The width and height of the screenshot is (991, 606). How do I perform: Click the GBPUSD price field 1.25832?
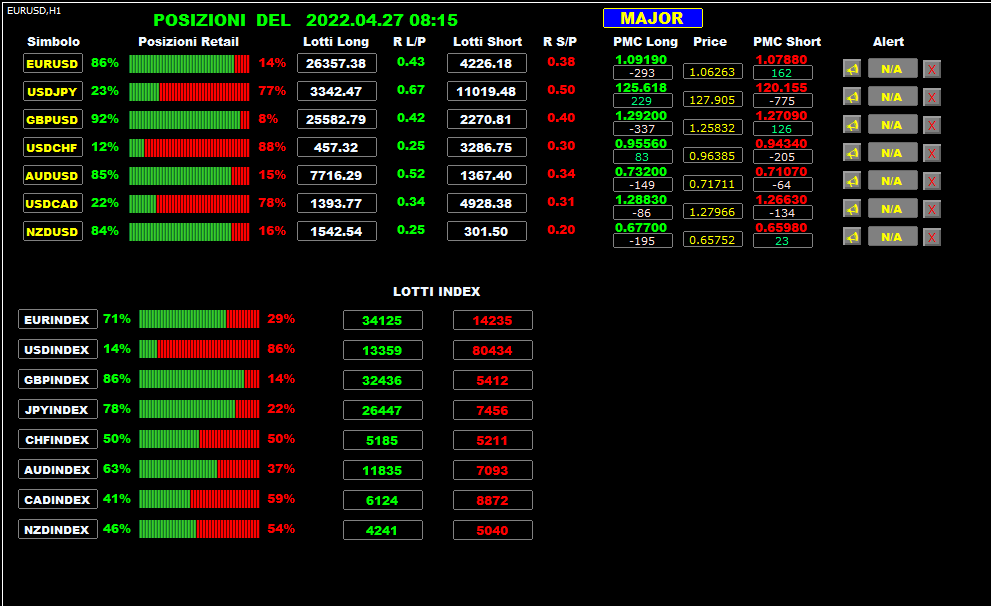(x=712, y=128)
